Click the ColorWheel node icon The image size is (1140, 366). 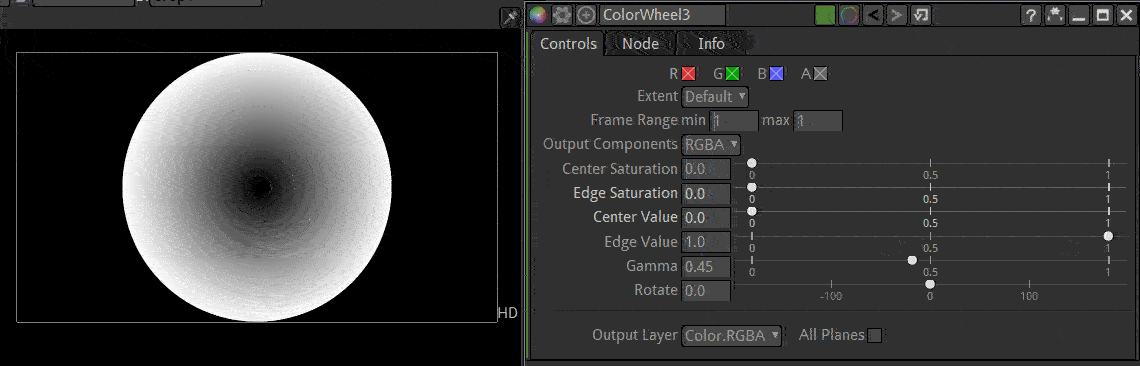[x=538, y=15]
